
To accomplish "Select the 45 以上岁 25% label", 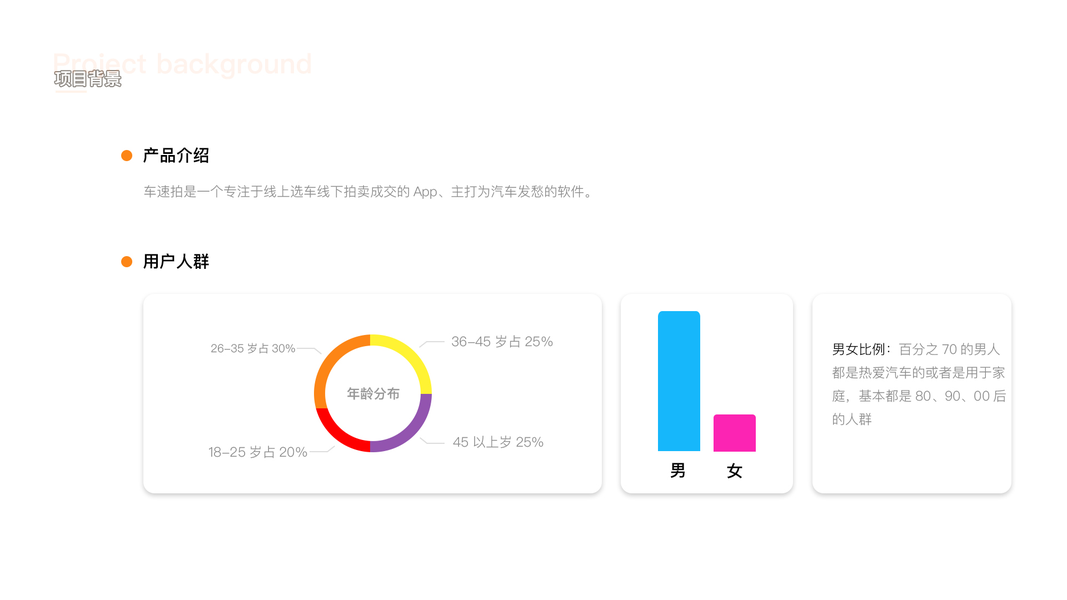I will point(498,442).
